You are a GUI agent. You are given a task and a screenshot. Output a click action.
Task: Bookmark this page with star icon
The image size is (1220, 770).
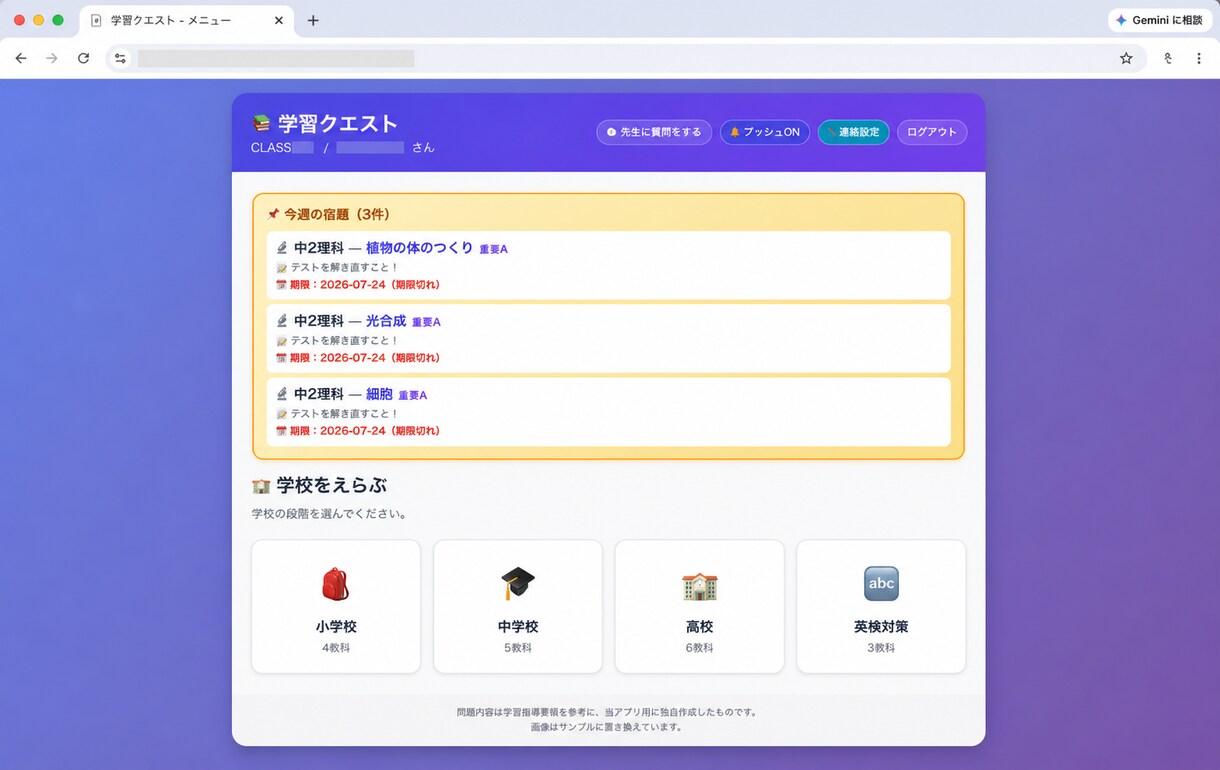pyautogui.click(x=1126, y=59)
